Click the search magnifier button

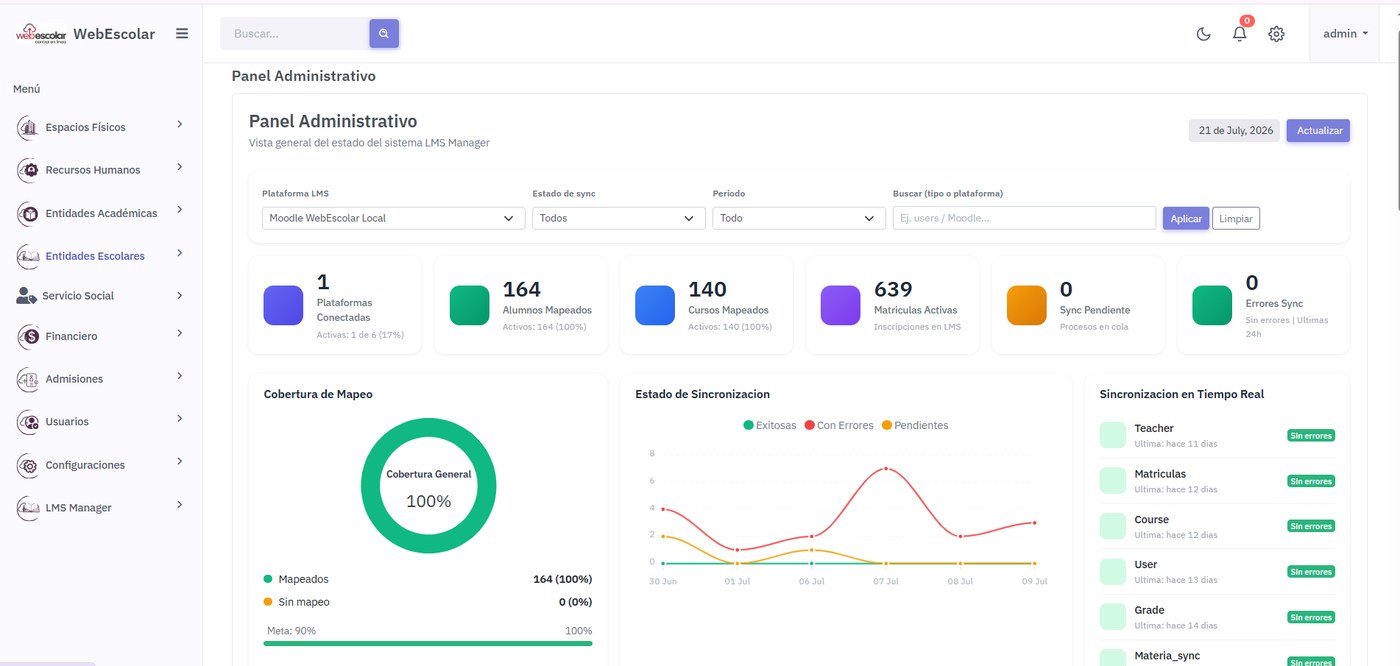coord(384,34)
